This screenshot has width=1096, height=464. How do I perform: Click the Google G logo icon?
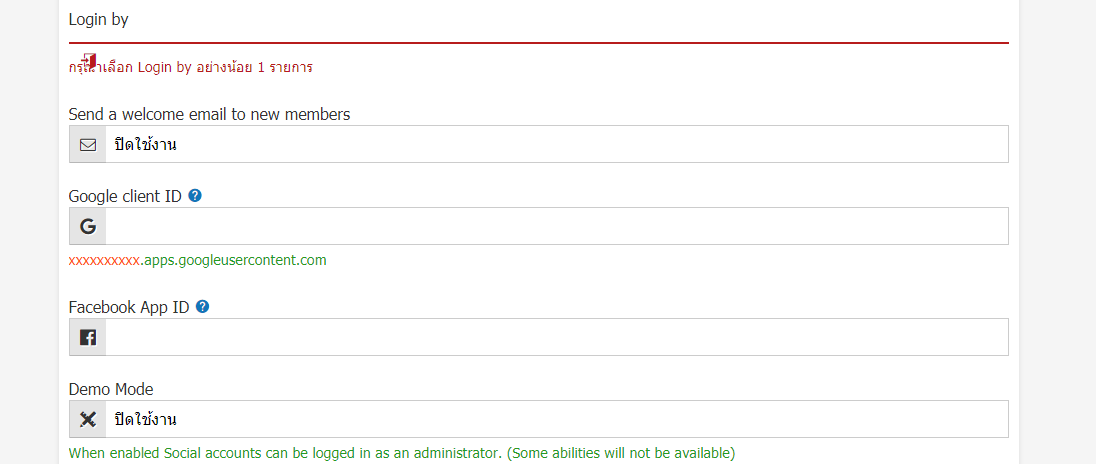pyautogui.click(x=88, y=226)
